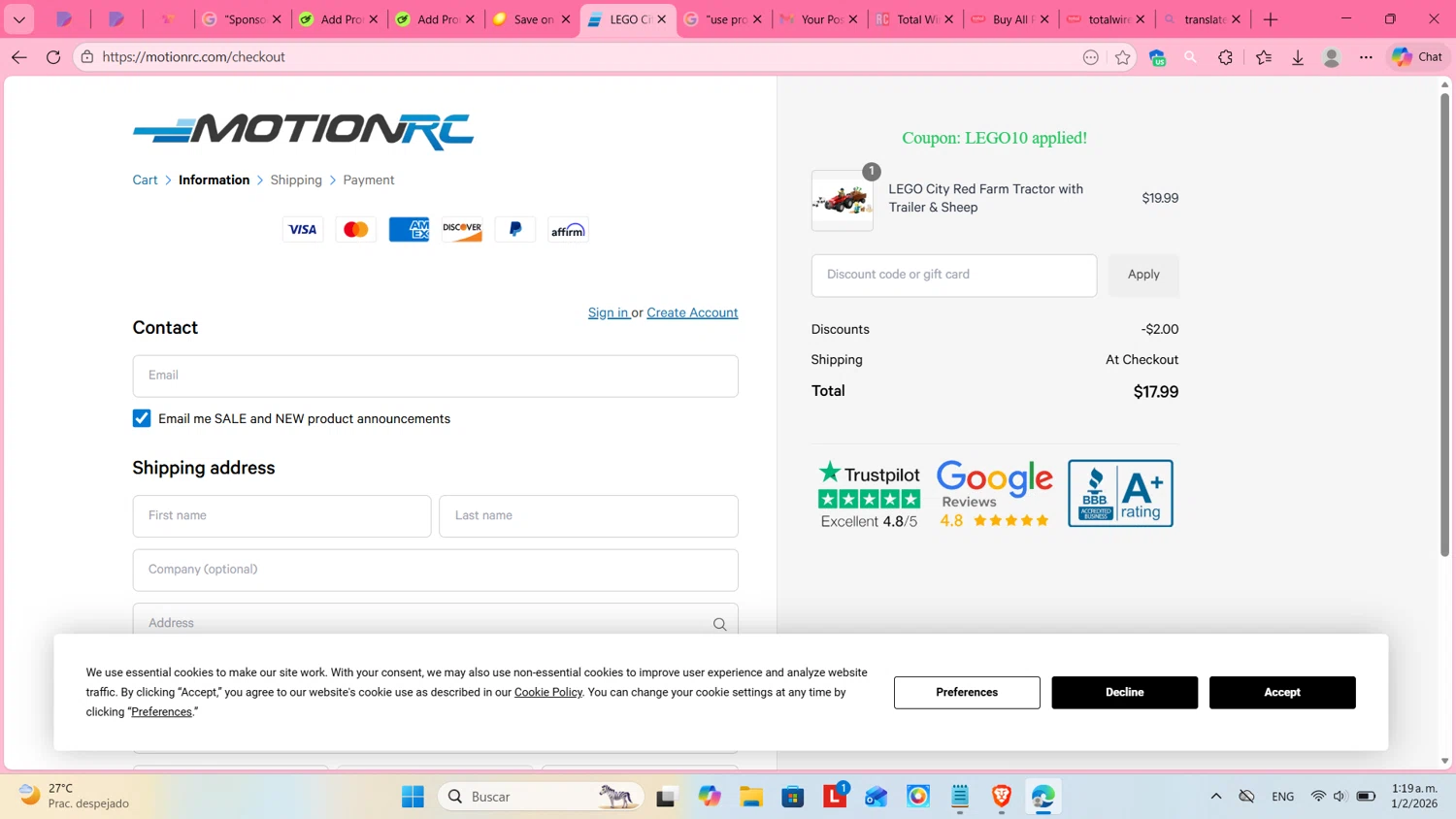Click the Google Reviews badge
1456x819 pixels.
(x=994, y=494)
